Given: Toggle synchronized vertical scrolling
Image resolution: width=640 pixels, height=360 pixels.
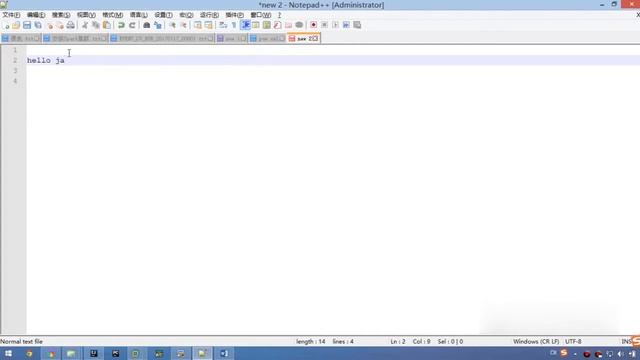Looking at the screenshot, I should [198, 25].
